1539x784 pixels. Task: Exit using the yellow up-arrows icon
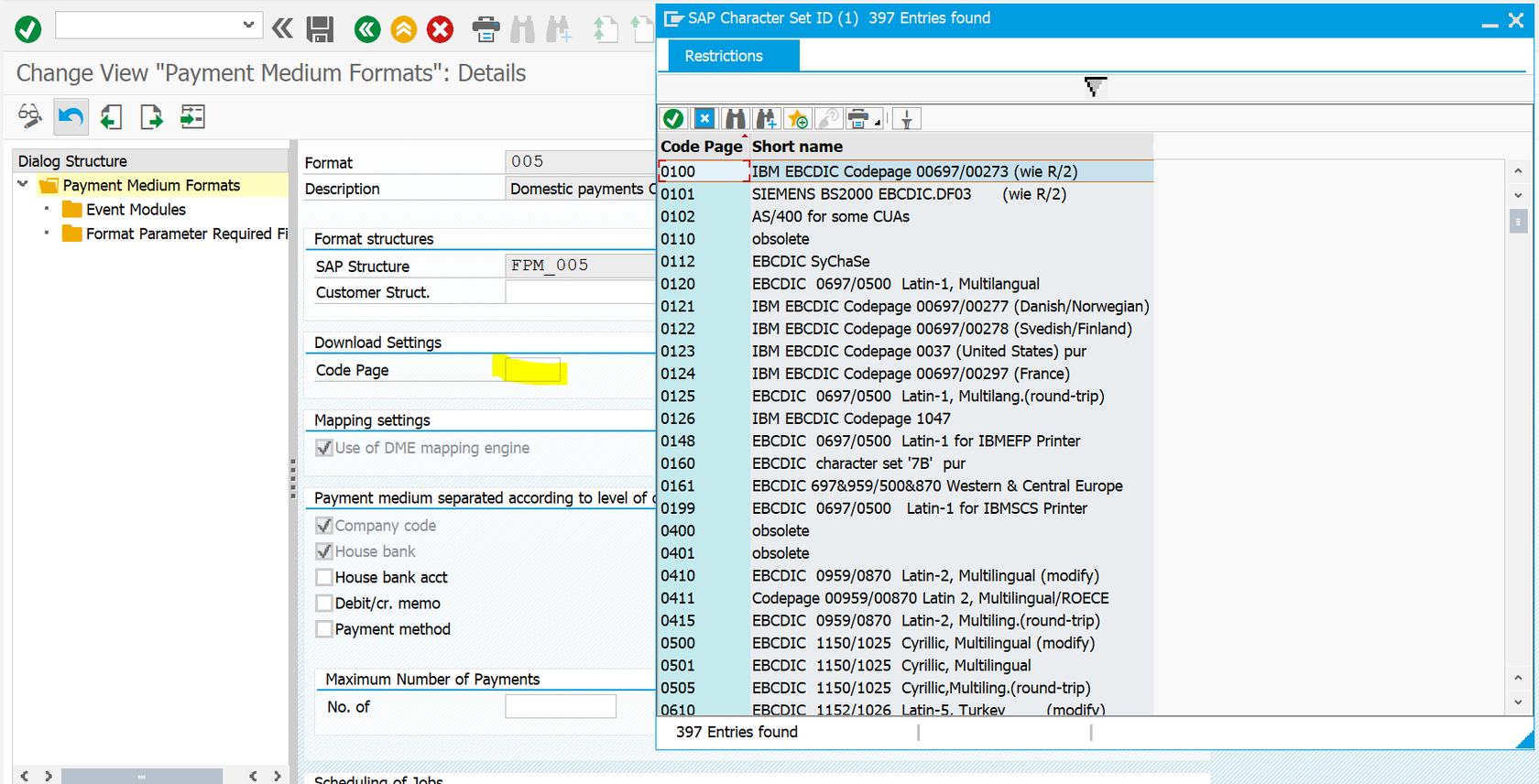point(404,29)
